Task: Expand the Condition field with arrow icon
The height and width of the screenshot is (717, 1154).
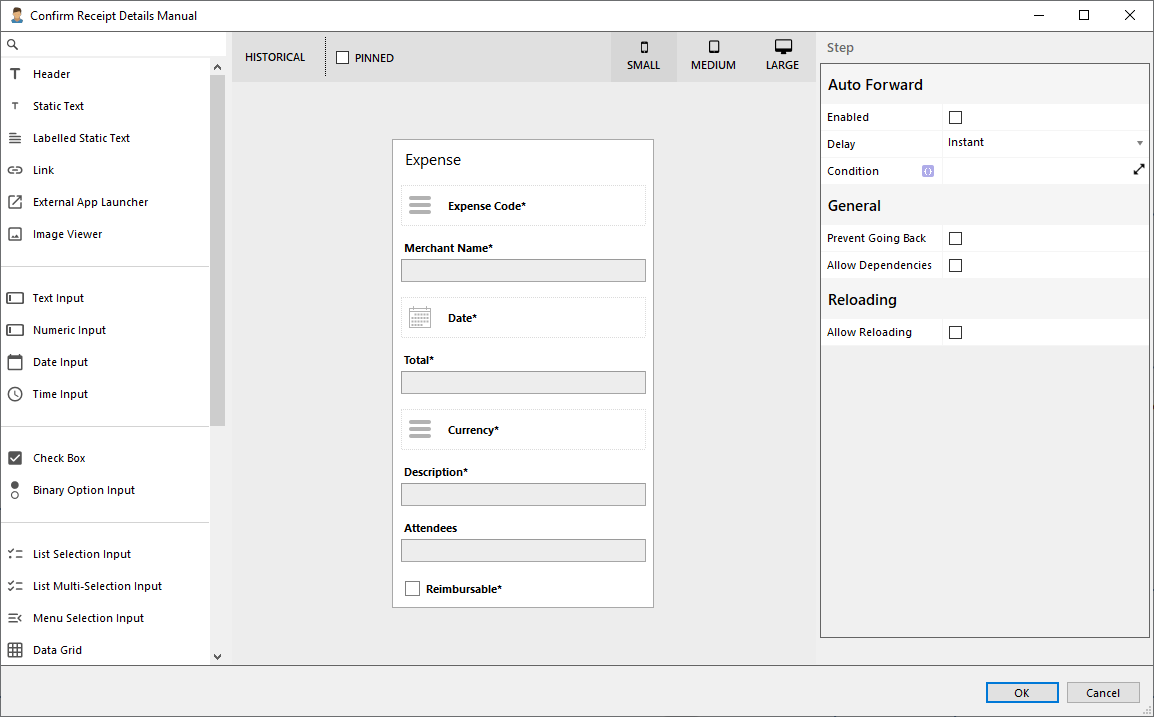Action: pyautogui.click(x=1138, y=170)
